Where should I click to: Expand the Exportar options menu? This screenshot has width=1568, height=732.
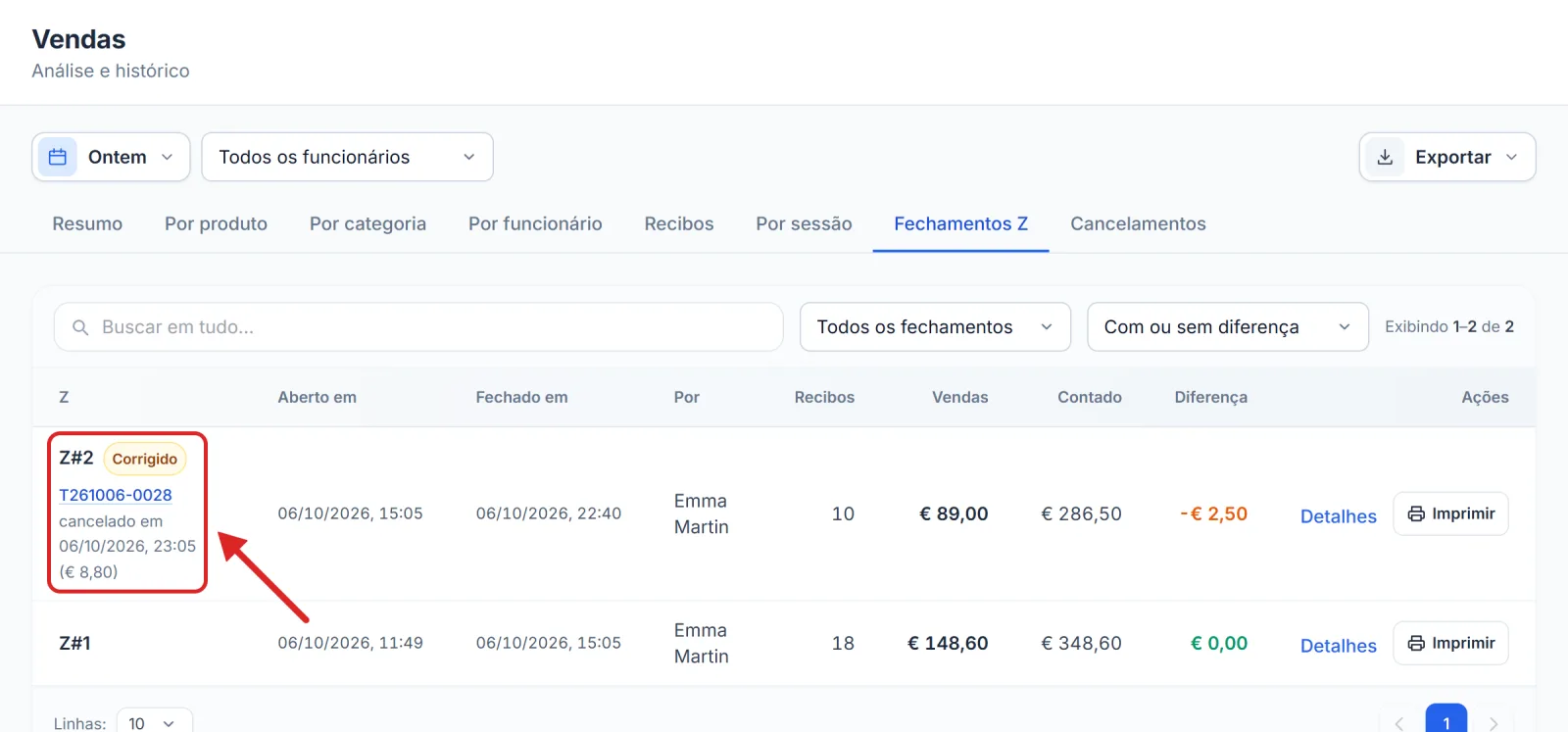[x=1447, y=157]
